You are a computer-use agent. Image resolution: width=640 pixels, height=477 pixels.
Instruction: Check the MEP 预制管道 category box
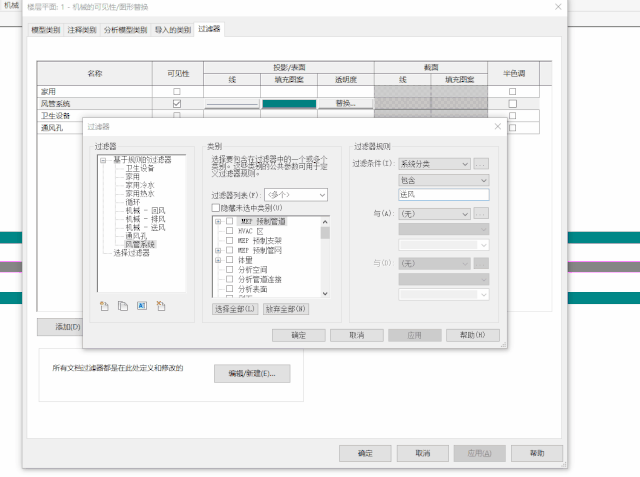click(x=229, y=221)
